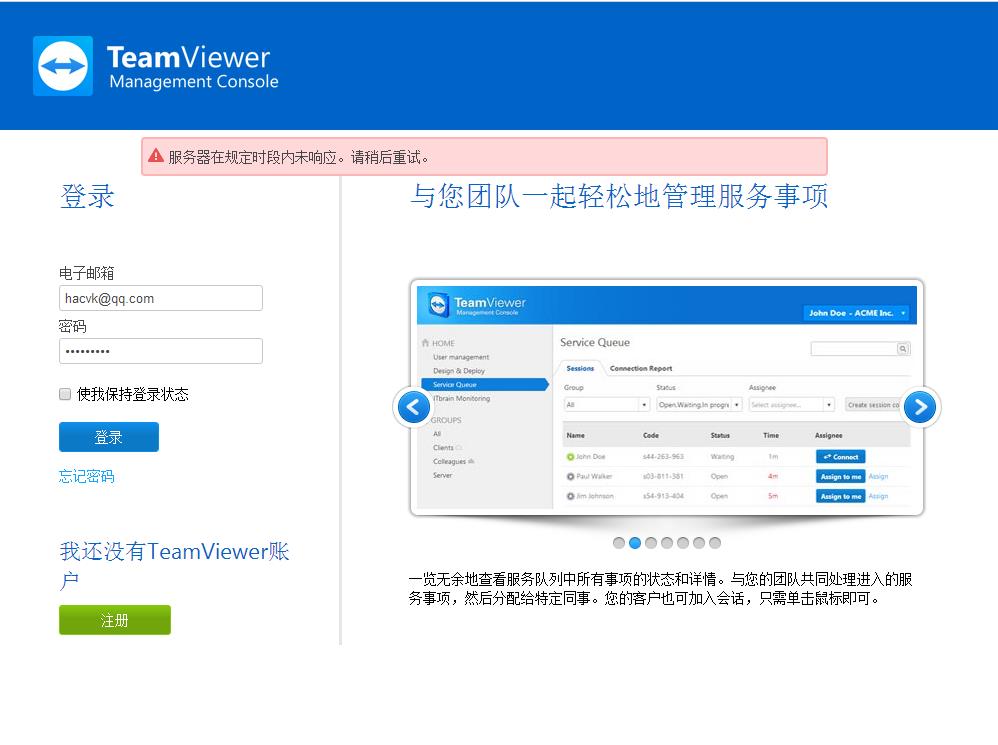This screenshot has height=745, width=998.
Task: Select the sixth carousel dot
Action: pos(699,543)
